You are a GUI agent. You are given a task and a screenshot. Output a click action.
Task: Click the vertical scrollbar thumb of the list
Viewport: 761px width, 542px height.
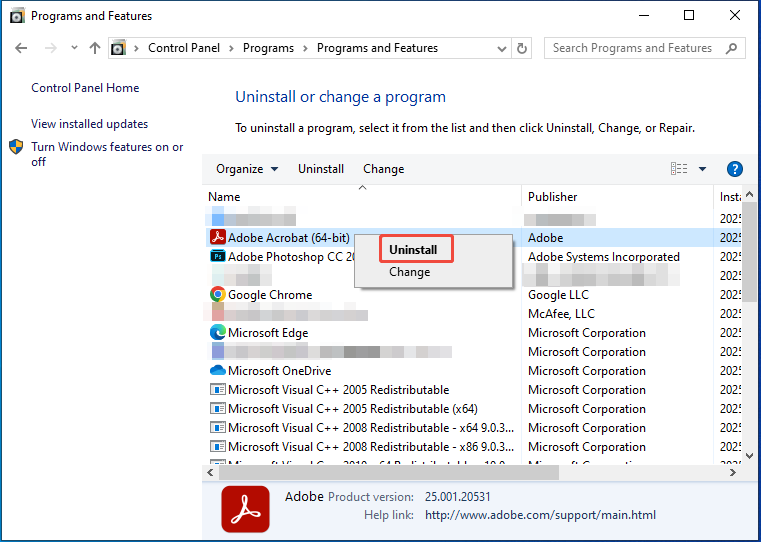point(749,252)
